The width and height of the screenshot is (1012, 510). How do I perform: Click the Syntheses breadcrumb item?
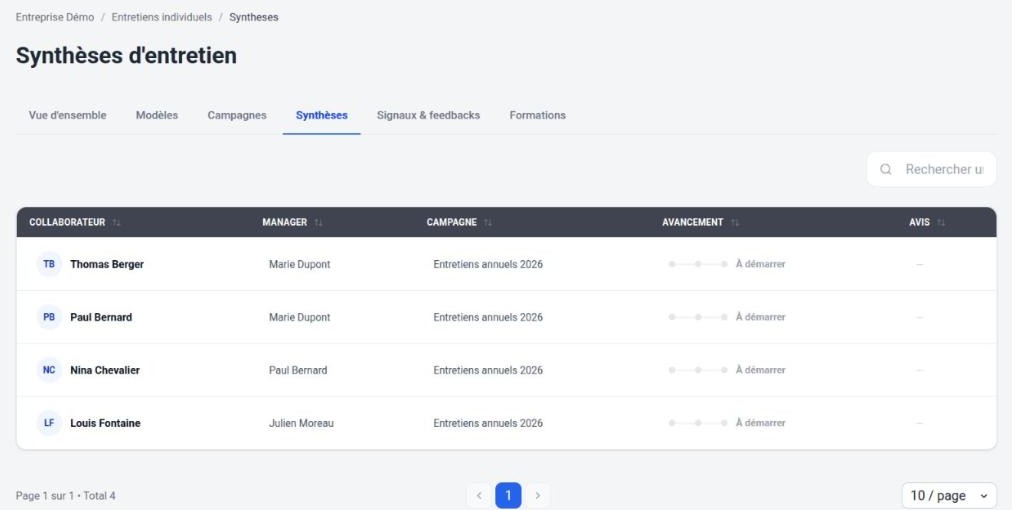[254, 17]
